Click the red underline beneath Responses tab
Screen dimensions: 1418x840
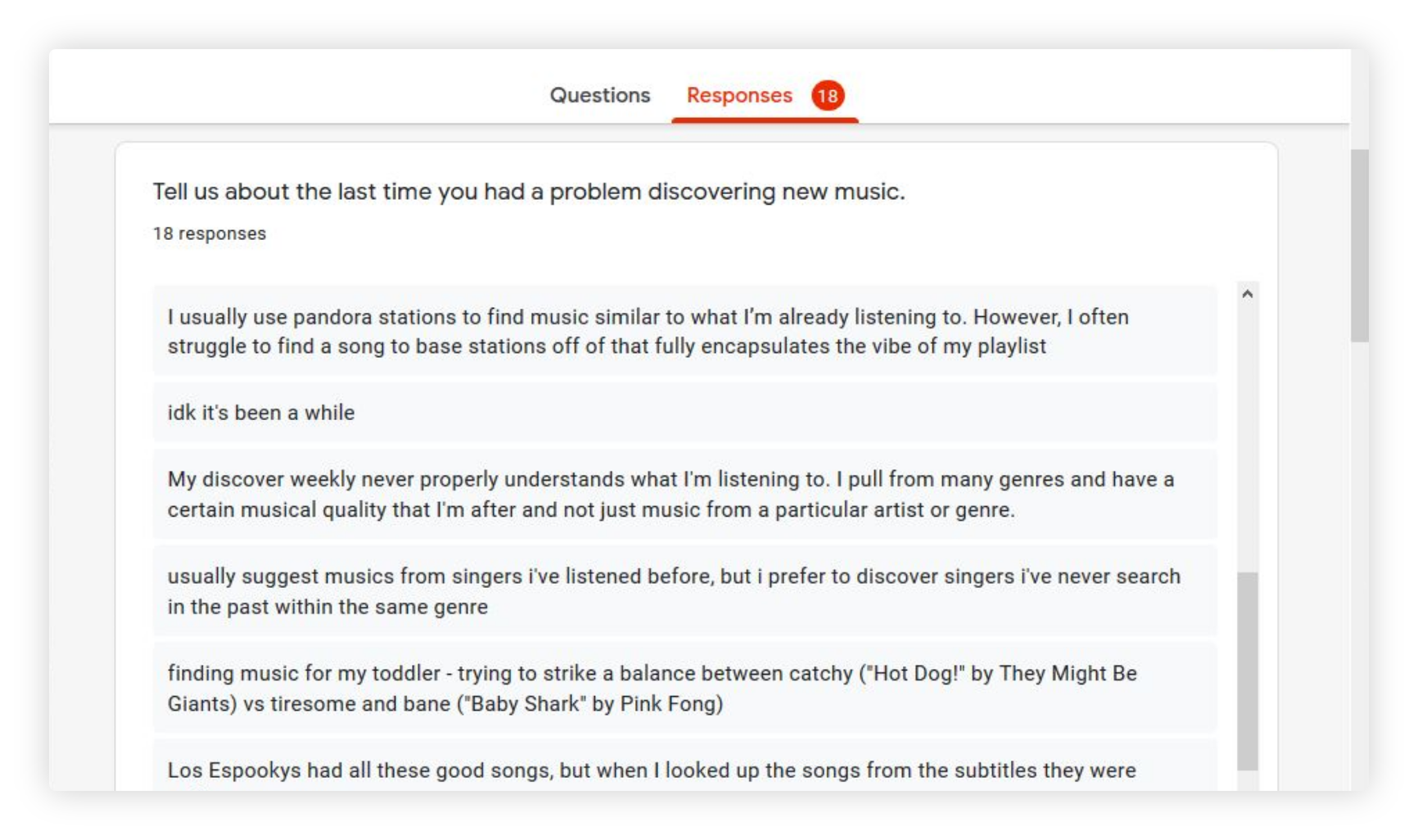click(x=765, y=120)
